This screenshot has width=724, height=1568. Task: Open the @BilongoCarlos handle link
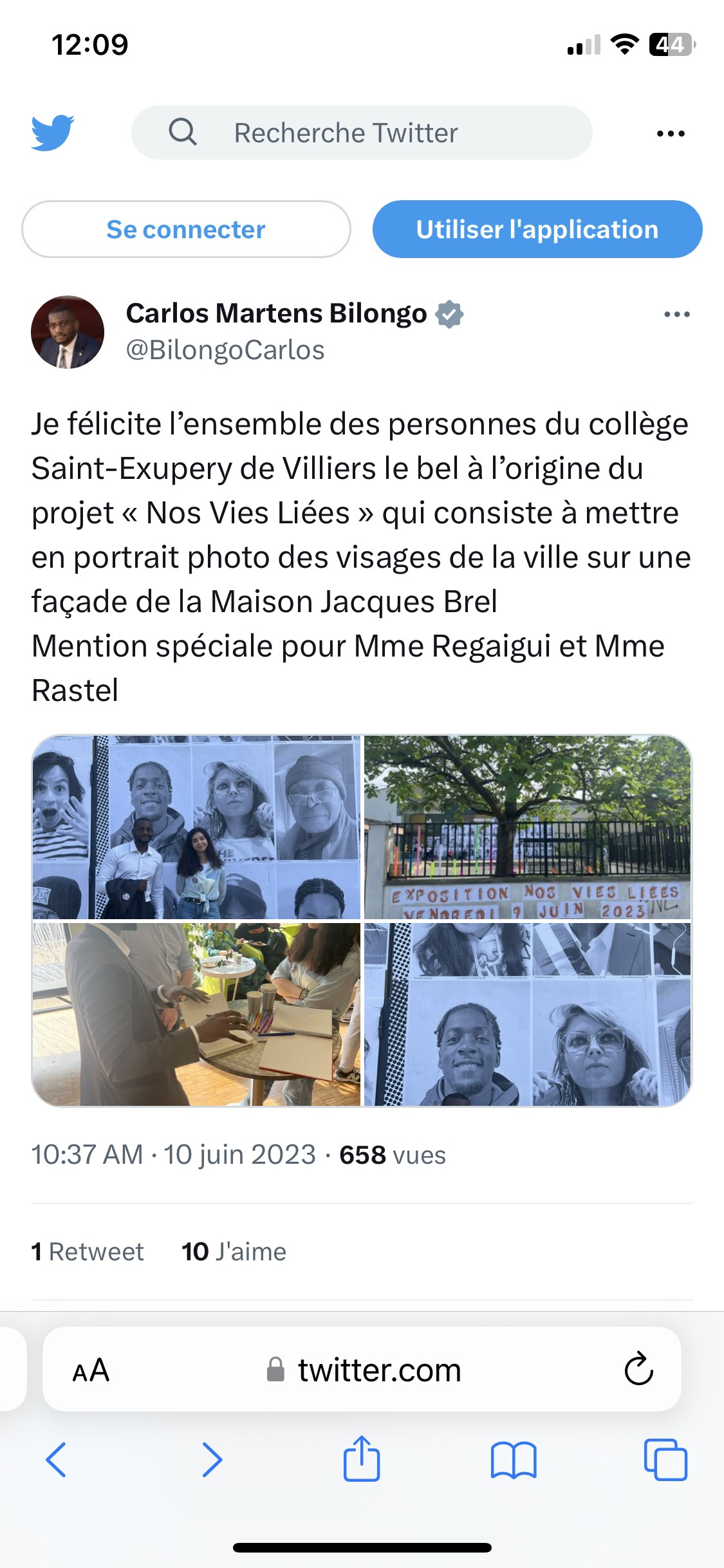pos(225,350)
